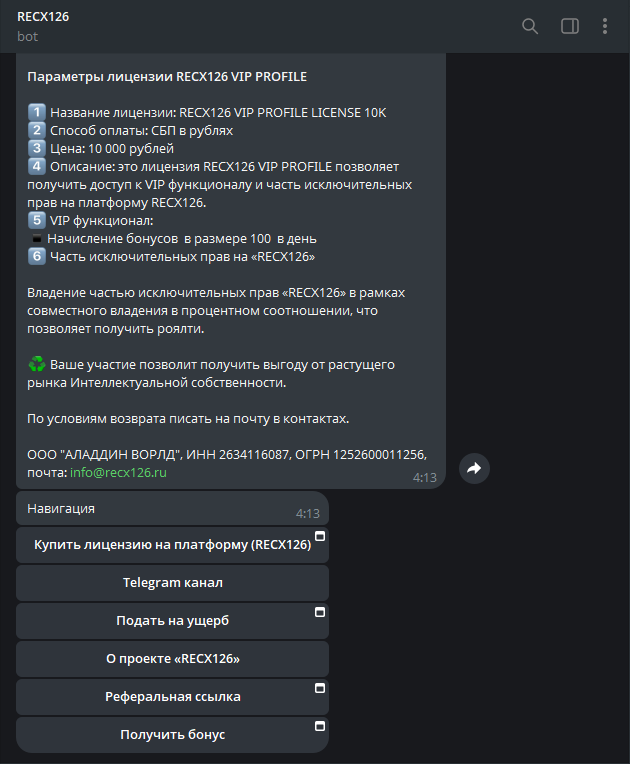This screenshot has width=630, height=764.
Task: Open the info@recx126.ru email link
Action: pos(118,472)
